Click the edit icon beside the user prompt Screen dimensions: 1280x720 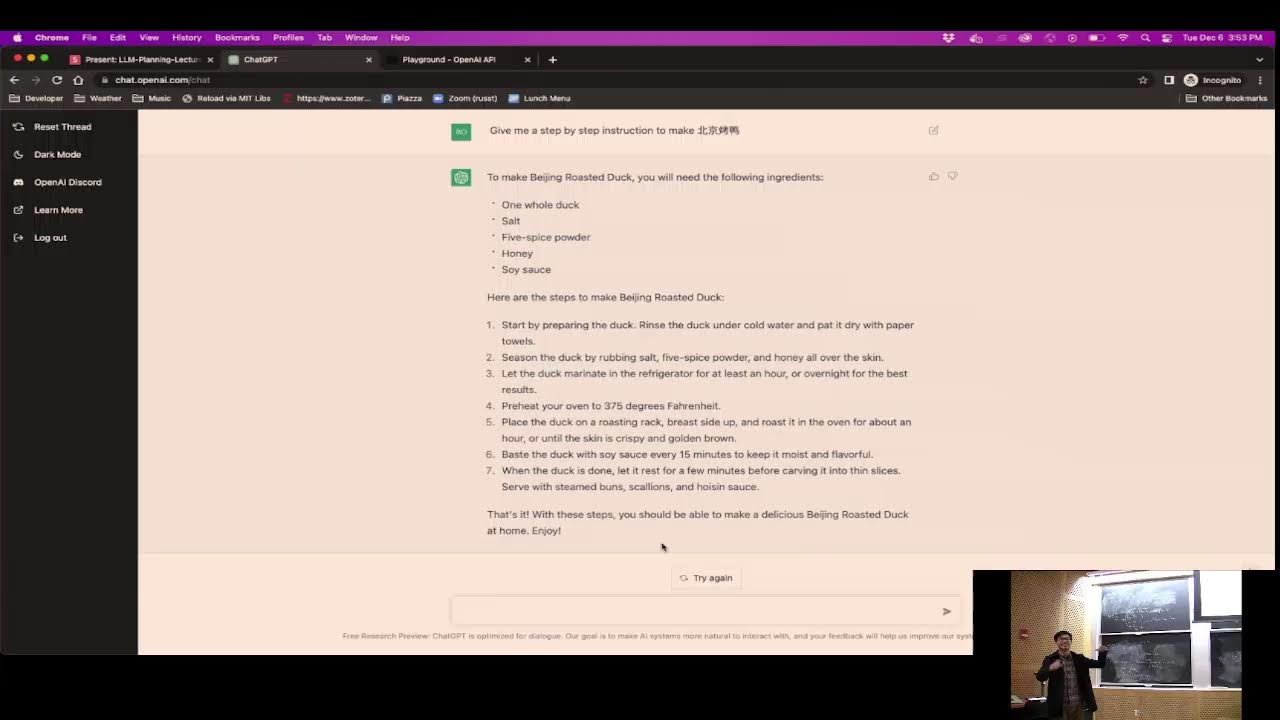click(934, 130)
